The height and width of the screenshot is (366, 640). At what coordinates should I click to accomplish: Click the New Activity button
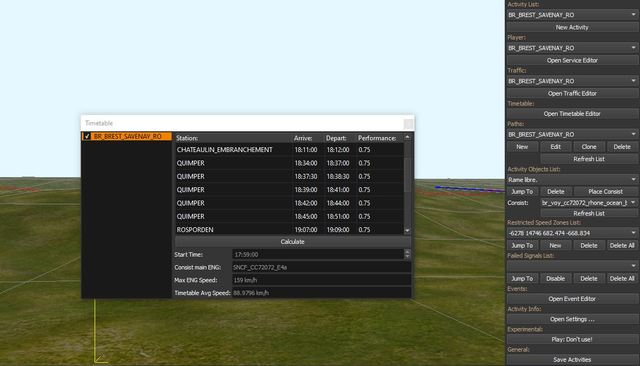pyautogui.click(x=572, y=27)
